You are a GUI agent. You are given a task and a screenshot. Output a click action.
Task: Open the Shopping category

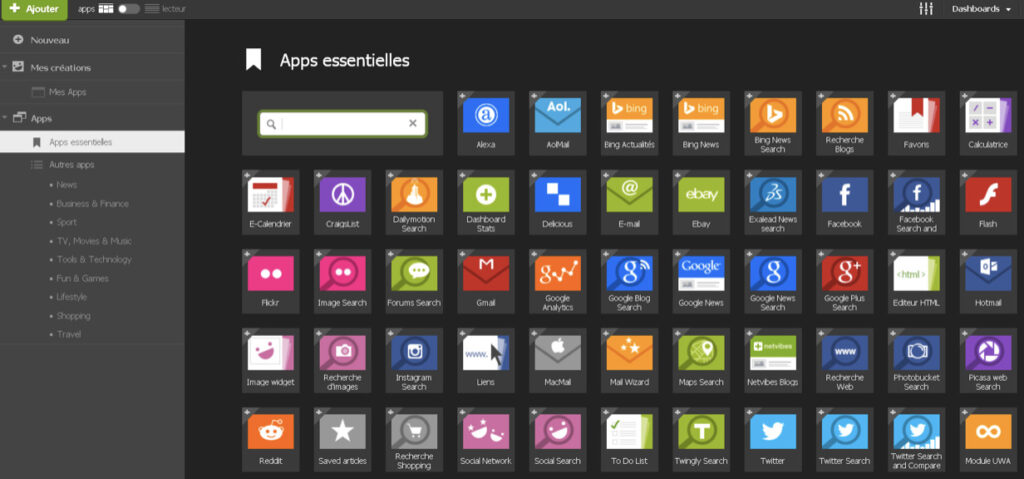tap(73, 316)
